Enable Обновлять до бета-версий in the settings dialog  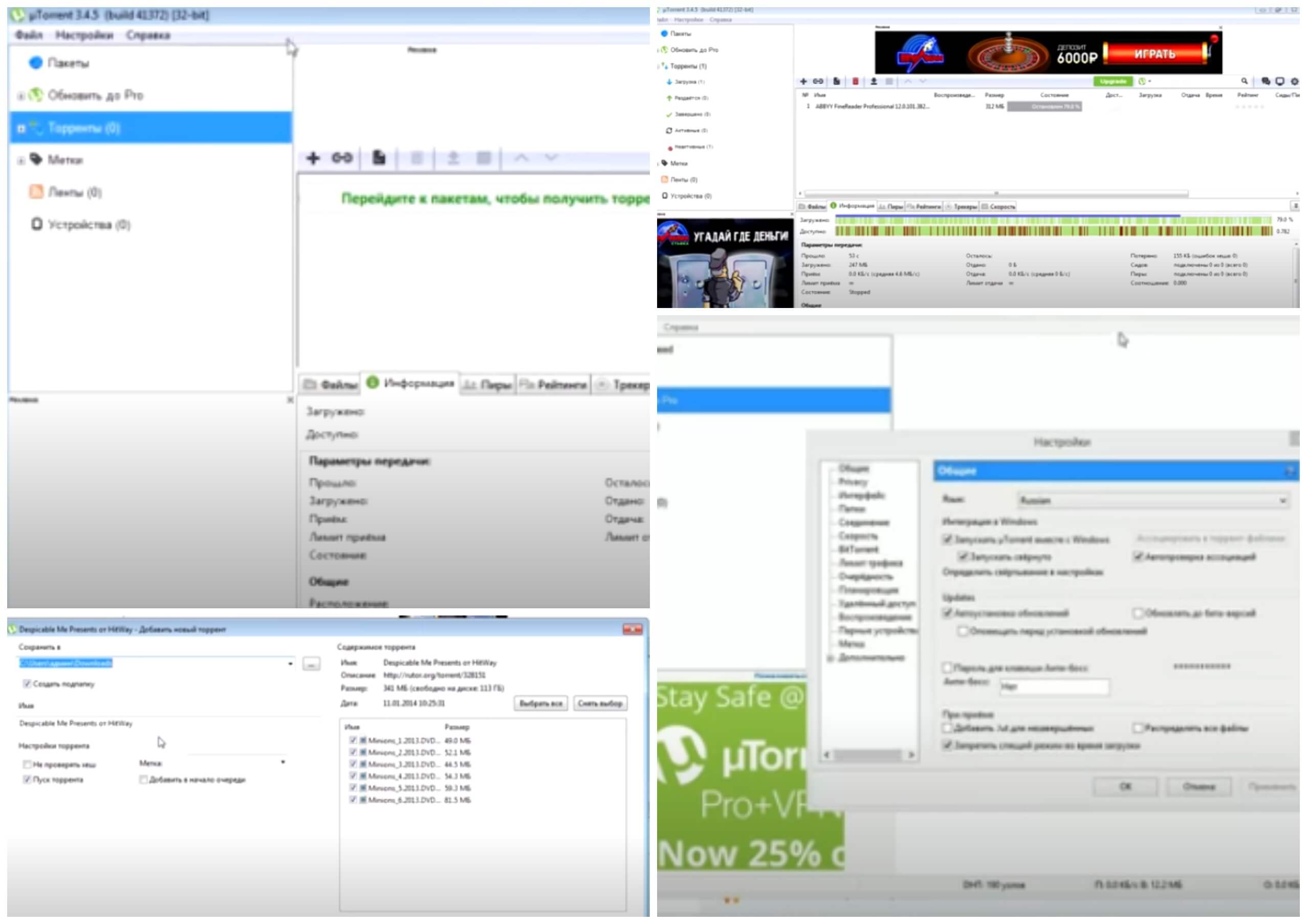point(1138,613)
